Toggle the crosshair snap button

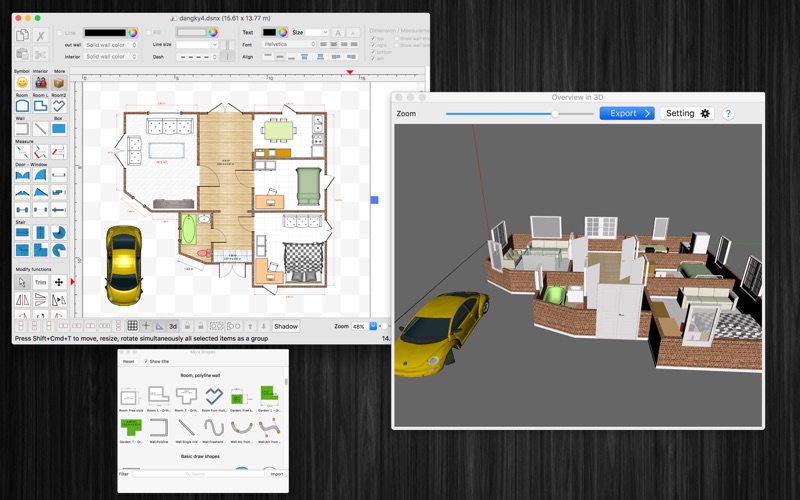pyautogui.click(x=146, y=326)
